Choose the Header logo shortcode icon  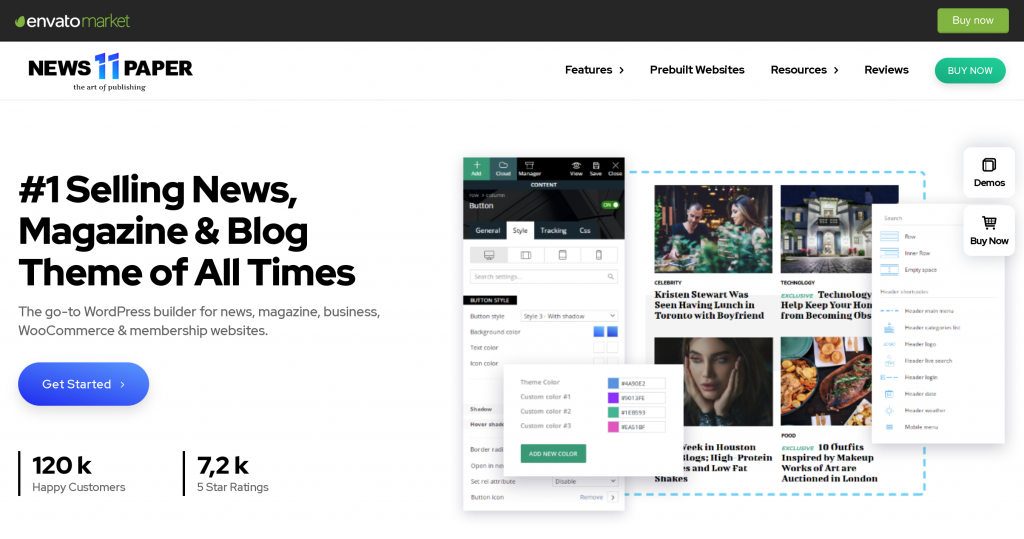coord(889,344)
